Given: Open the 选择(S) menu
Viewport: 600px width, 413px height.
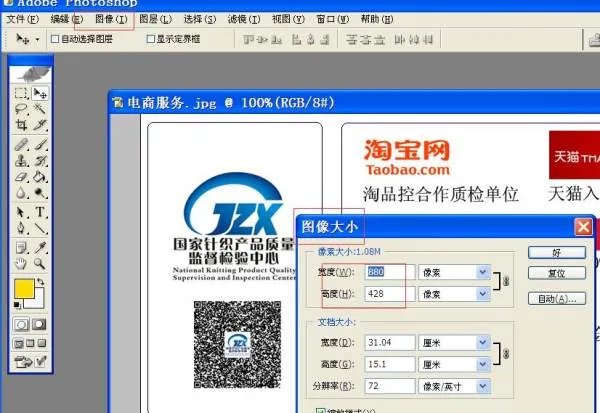Looking at the screenshot, I should pos(199,19).
